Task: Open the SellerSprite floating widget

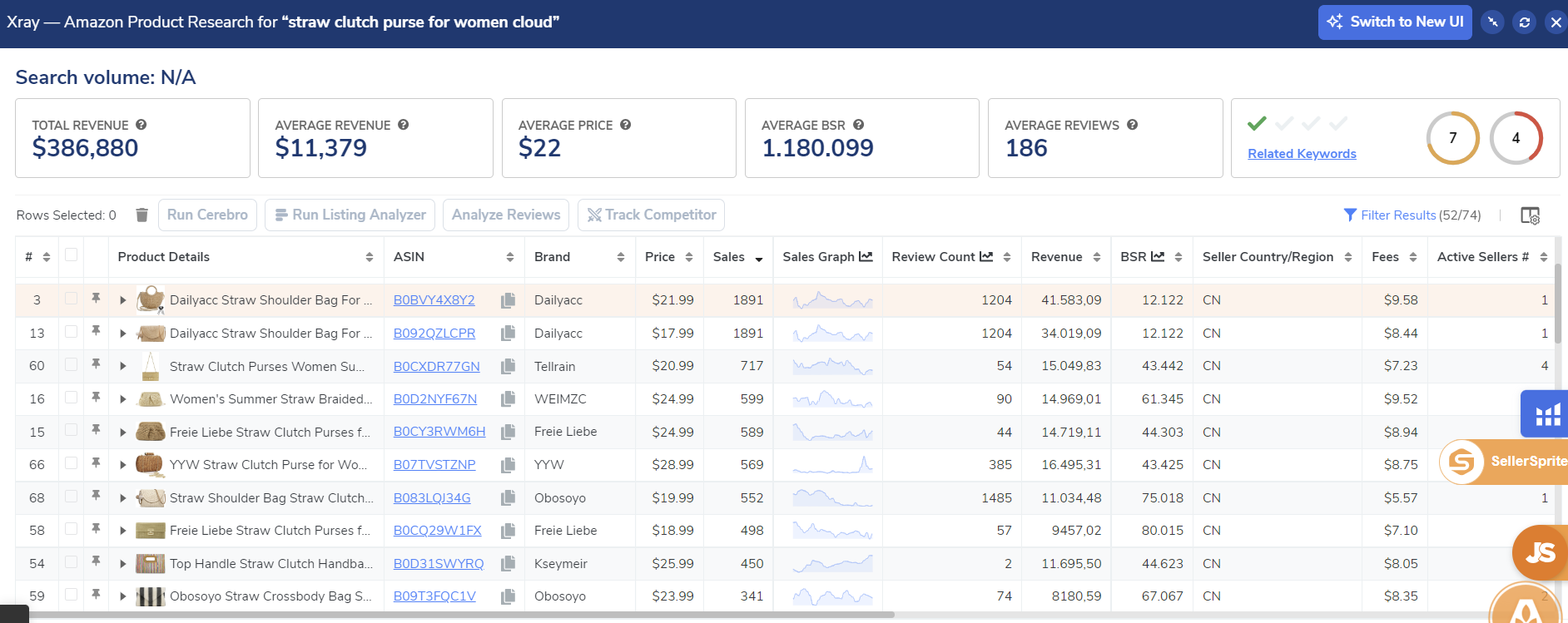Action: [1503, 462]
